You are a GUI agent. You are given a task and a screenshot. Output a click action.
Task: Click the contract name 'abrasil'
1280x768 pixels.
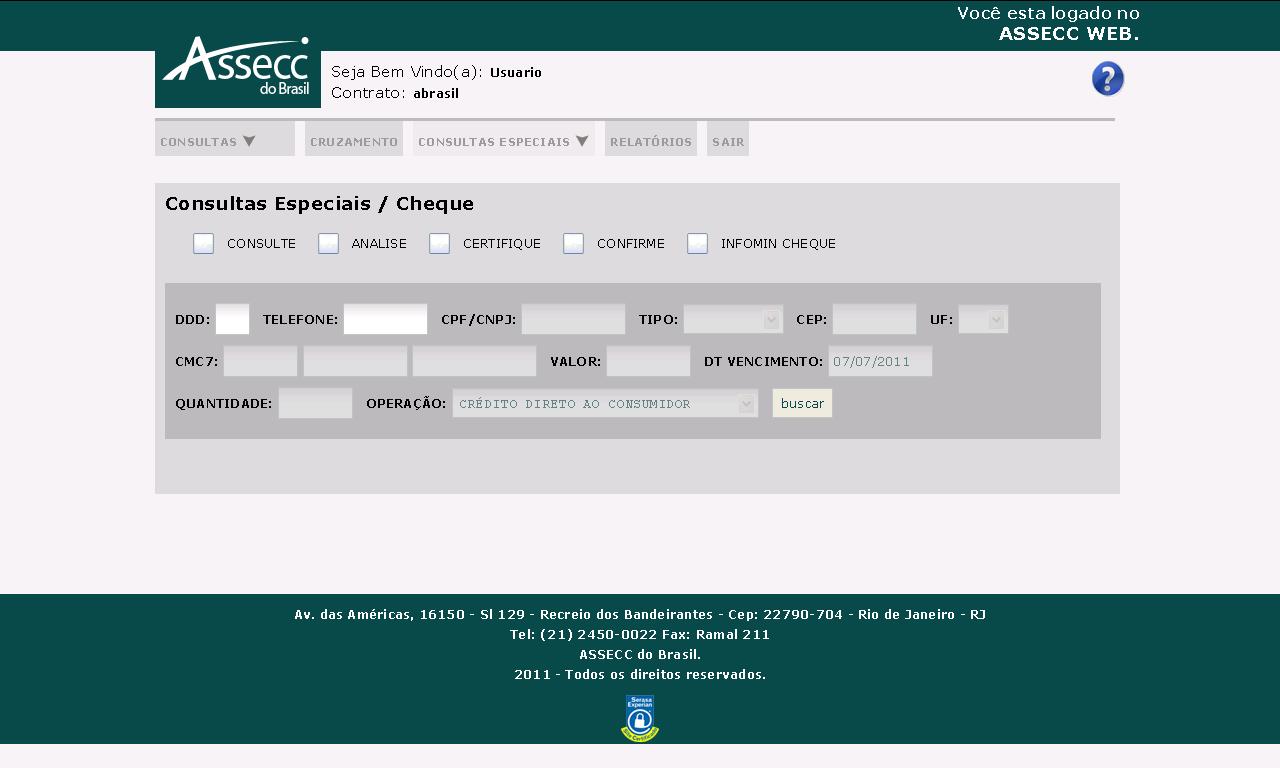point(436,94)
